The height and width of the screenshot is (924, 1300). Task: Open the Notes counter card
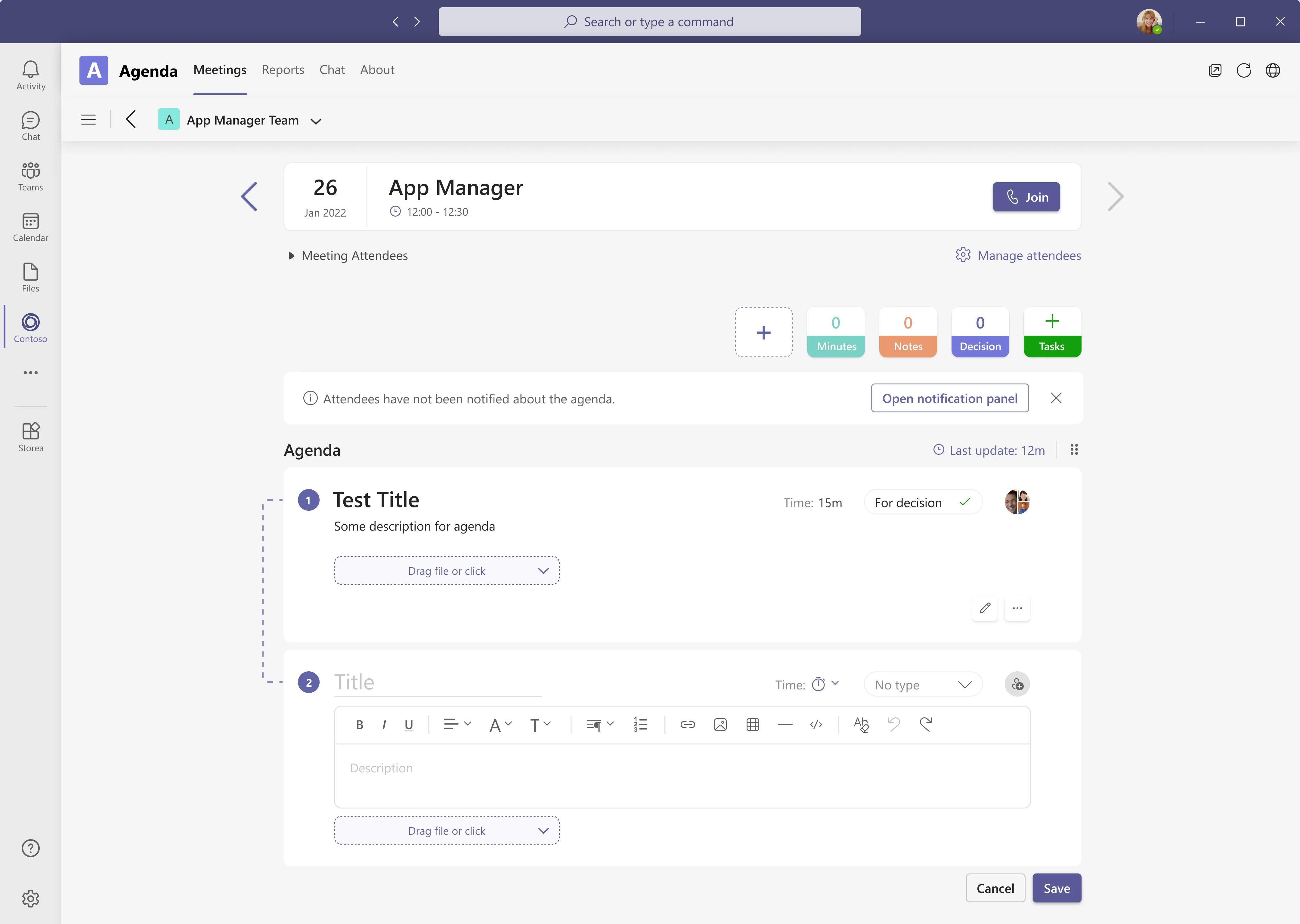908,332
